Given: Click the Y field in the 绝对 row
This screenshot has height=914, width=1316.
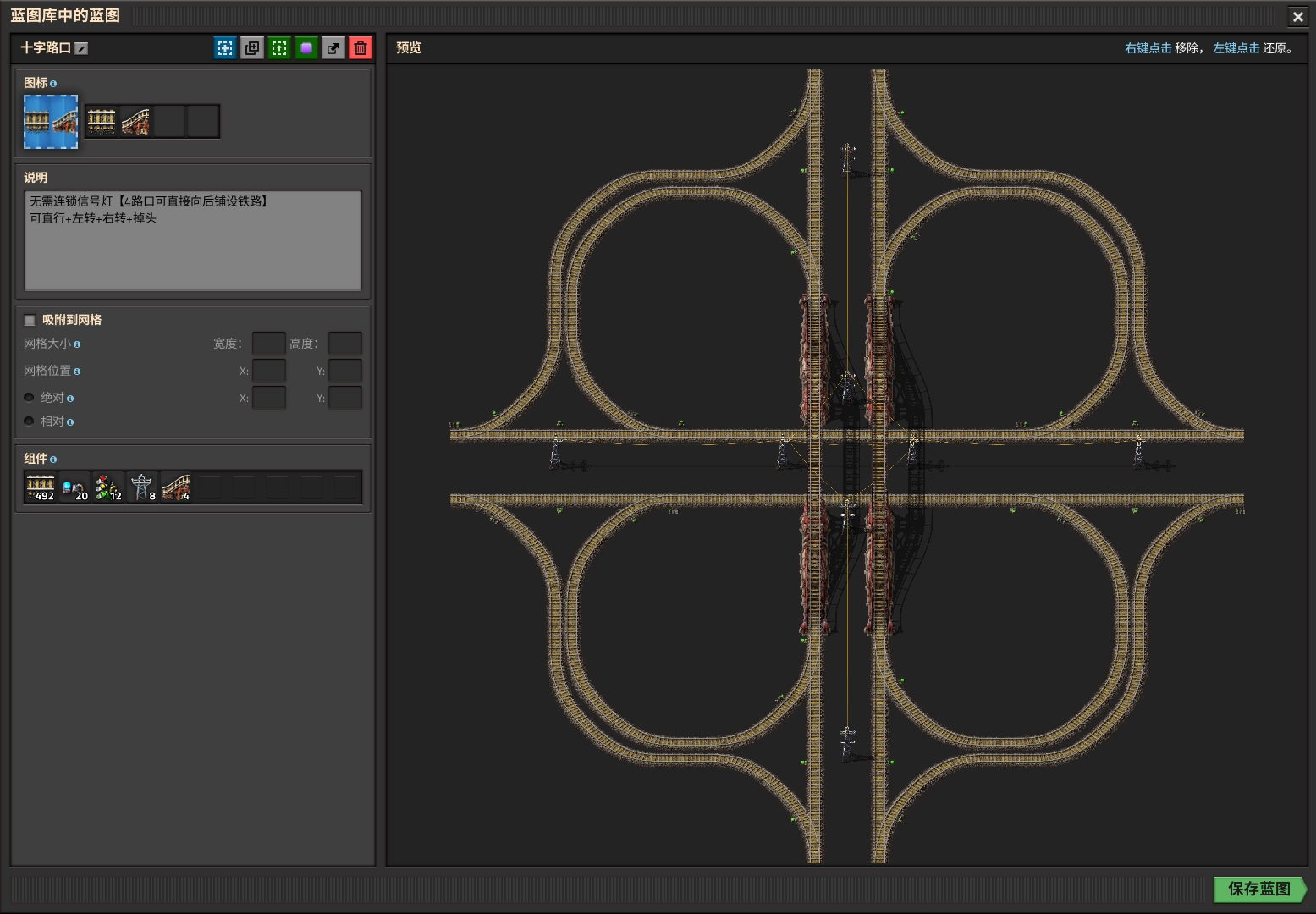Looking at the screenshot, I should 345,398.
